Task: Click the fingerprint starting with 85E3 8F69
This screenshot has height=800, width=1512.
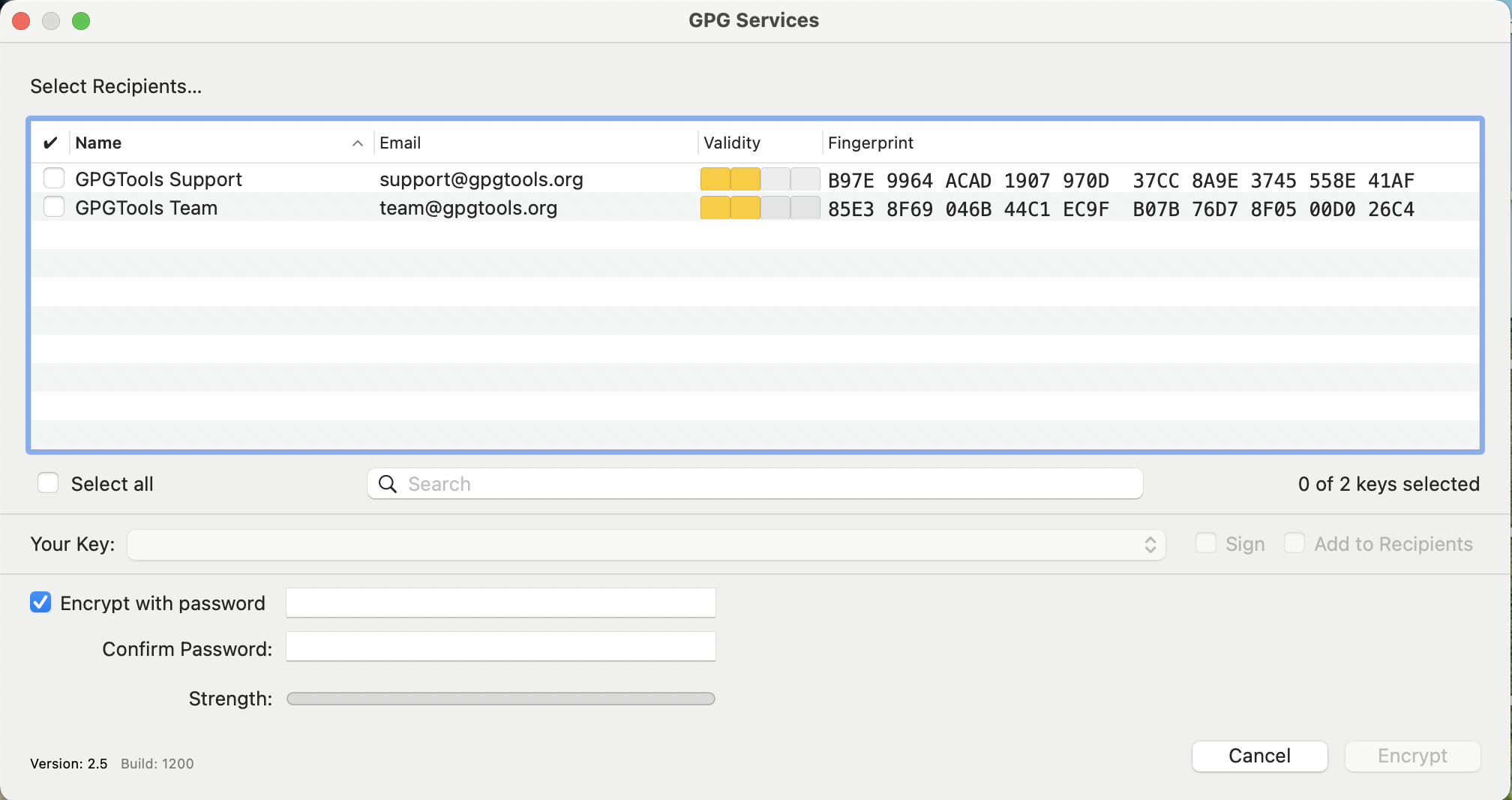Action: [x=1121, y=209]
